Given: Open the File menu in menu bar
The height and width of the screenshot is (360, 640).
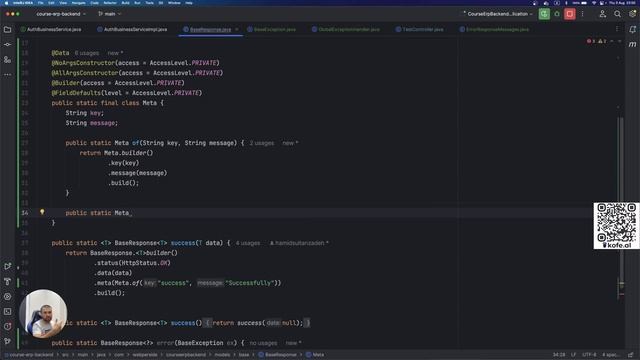Looking at the screenshot, I should coord(40,3).
